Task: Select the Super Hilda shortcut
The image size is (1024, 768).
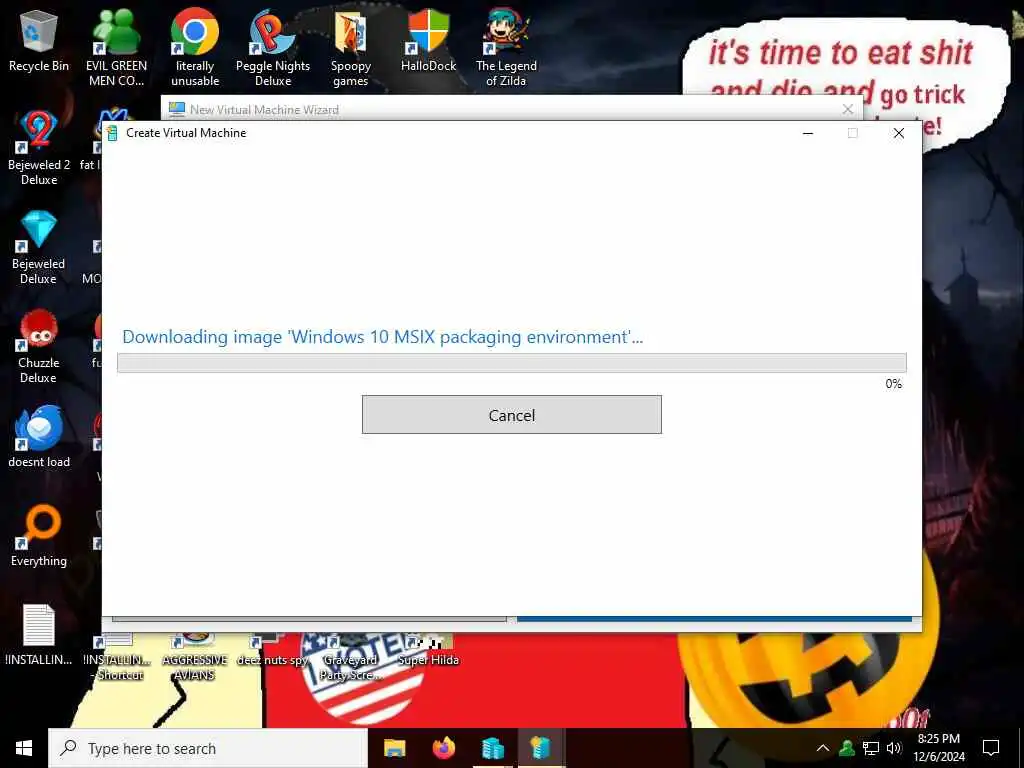Action: click(x=428, y=650)
